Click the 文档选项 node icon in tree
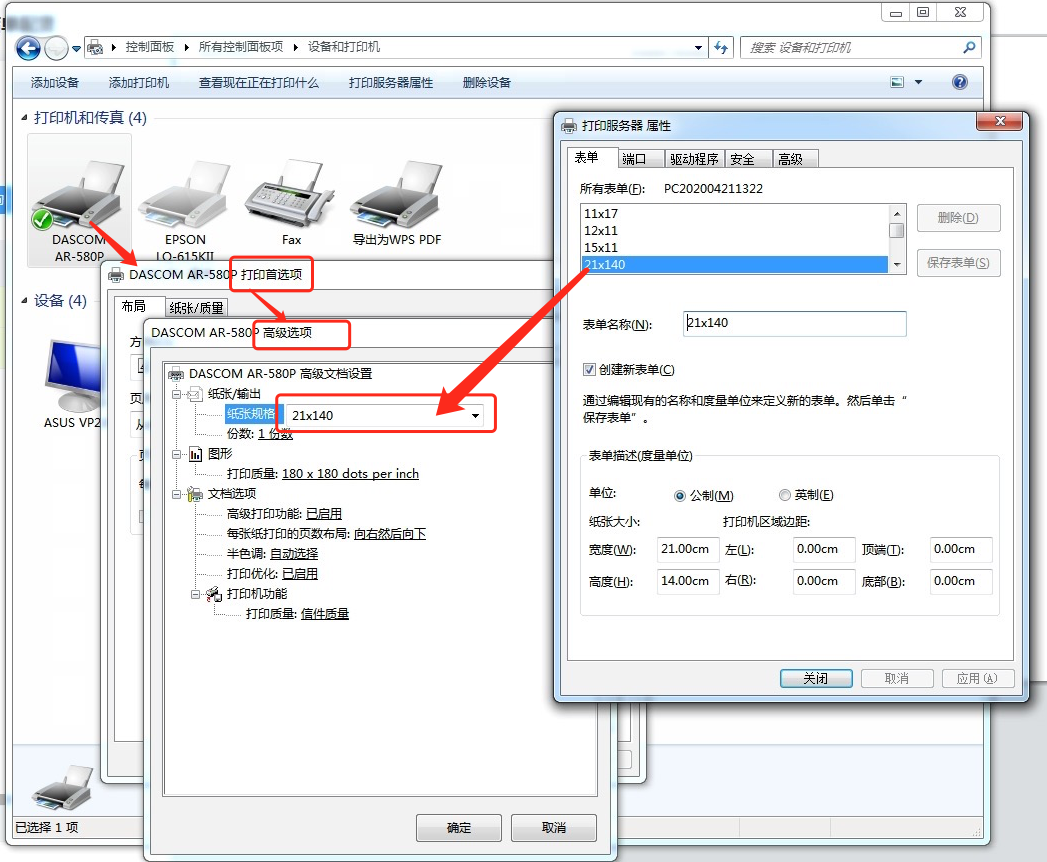 [x=195, y=494]
